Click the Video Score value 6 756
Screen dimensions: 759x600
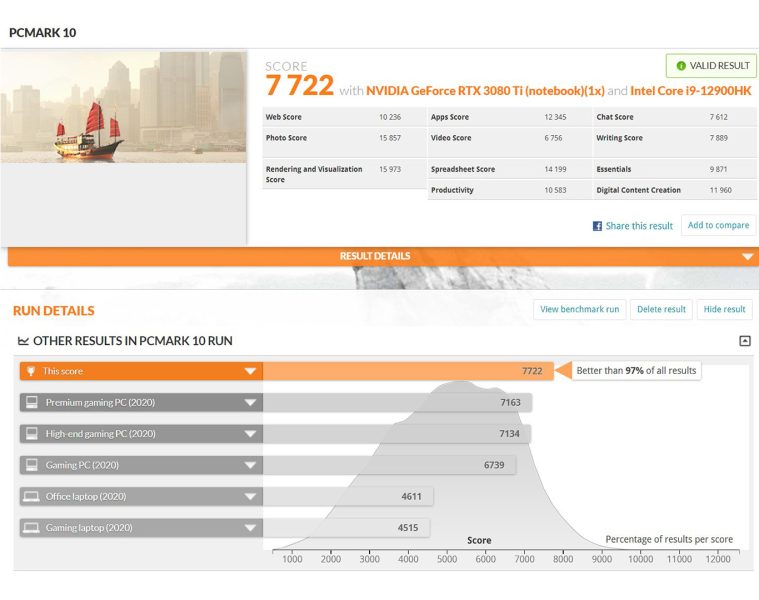[x=553, y=138]
